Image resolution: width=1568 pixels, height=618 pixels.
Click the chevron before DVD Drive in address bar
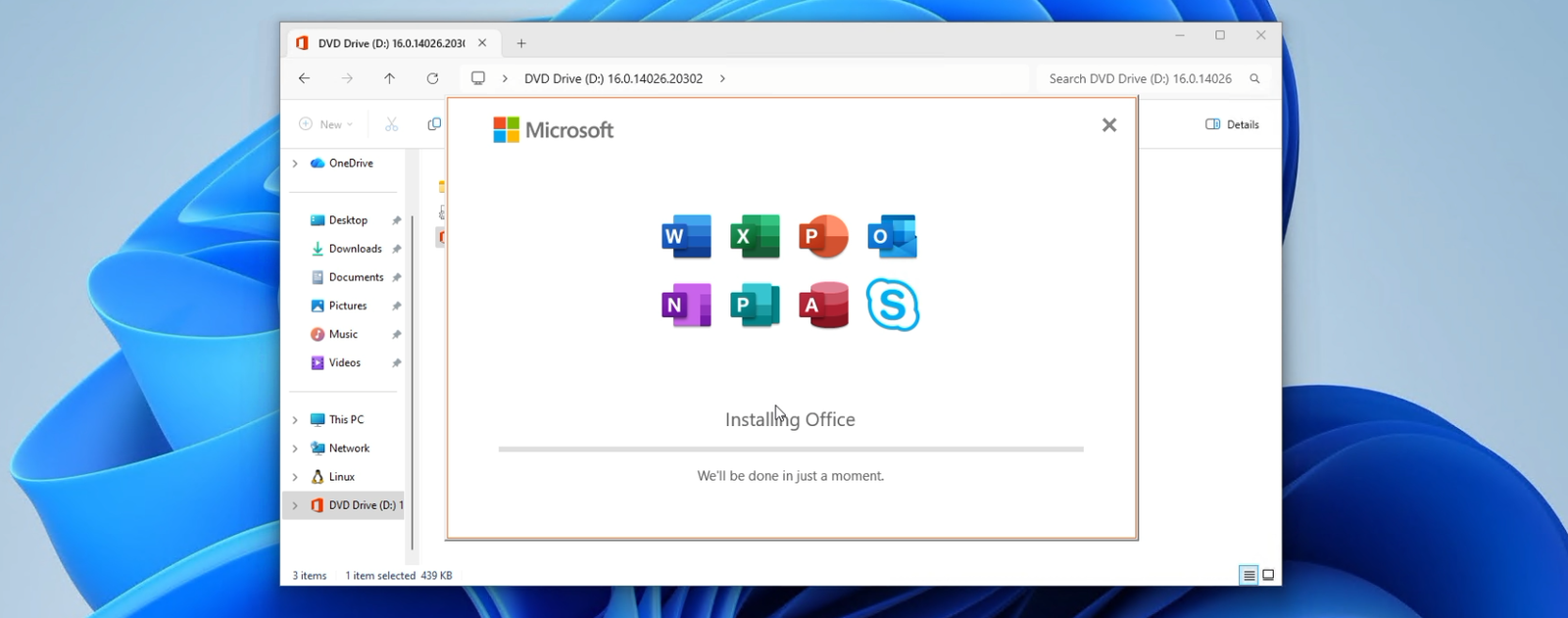[505, 78]
